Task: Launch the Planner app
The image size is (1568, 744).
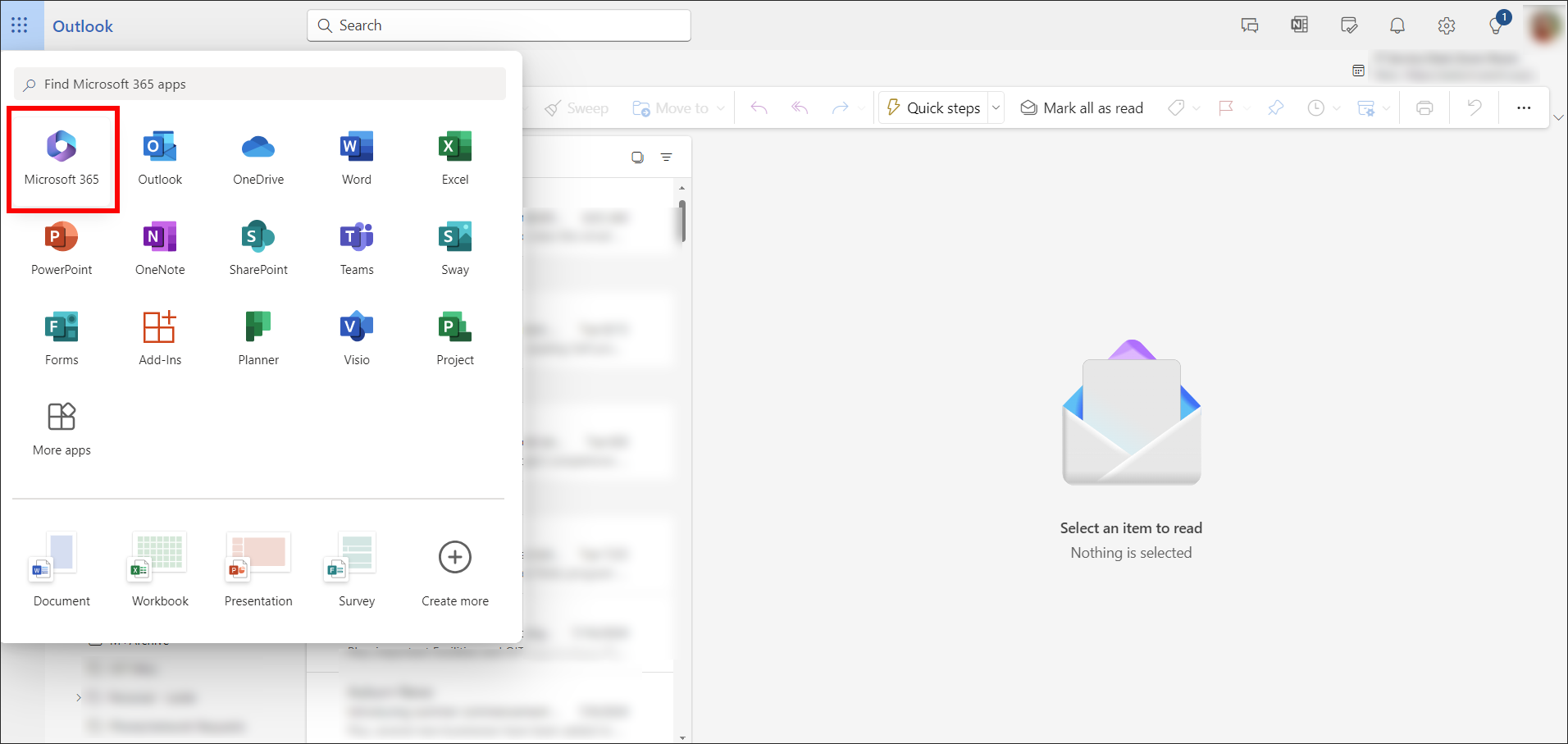Action: [x=258, y=339]
